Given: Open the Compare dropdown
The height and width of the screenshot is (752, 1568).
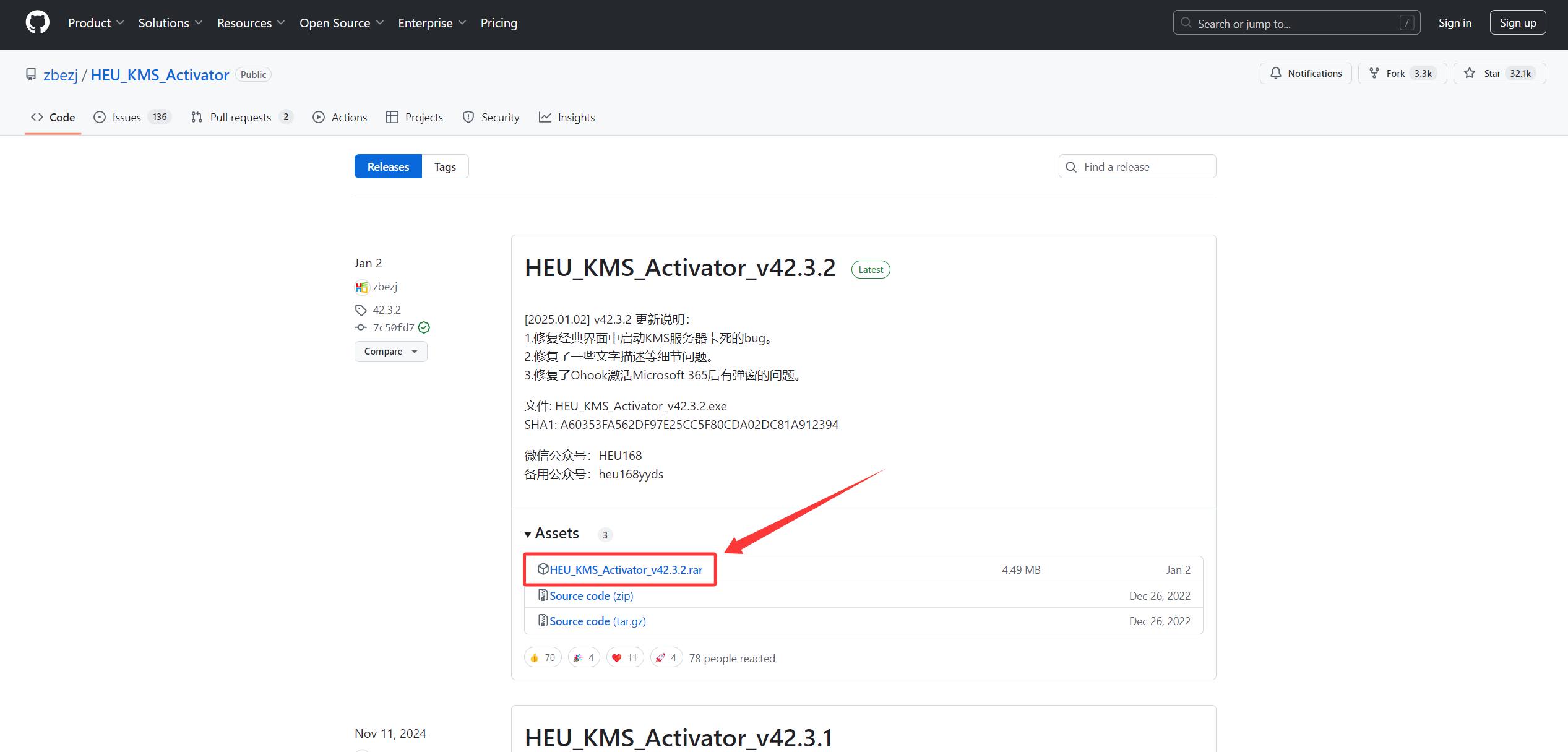Looking at the screenshot, I should coord(390,352).
